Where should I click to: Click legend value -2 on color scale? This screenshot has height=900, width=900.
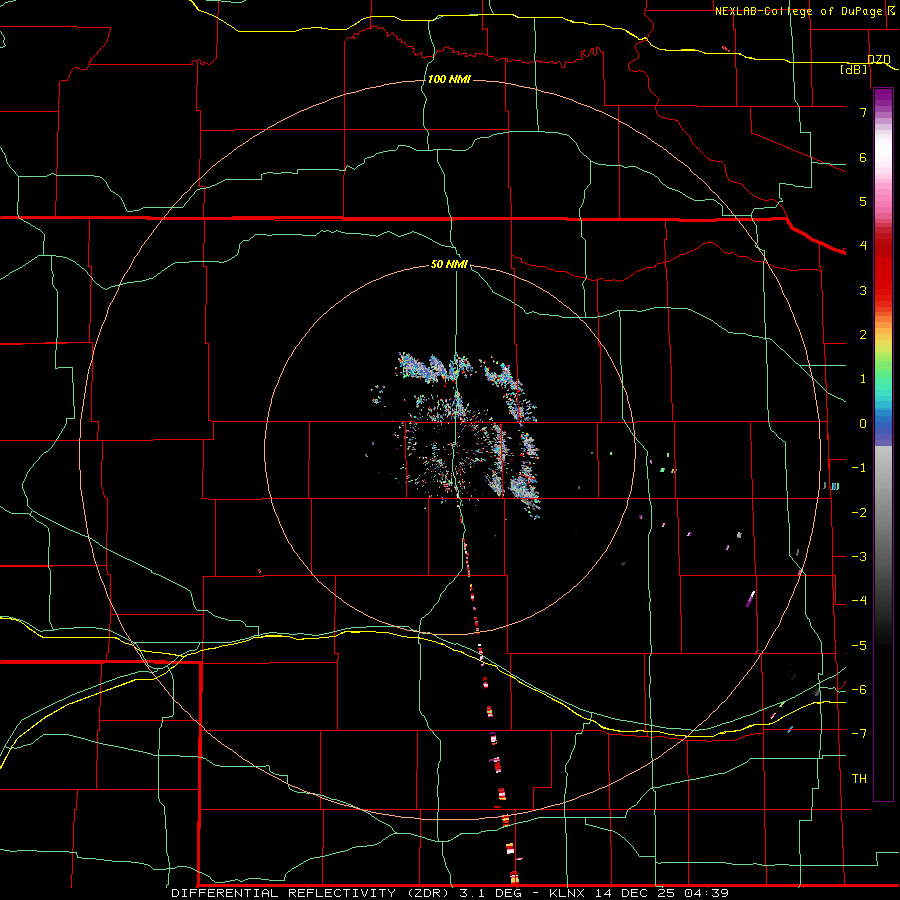click(x=859, y=513)
